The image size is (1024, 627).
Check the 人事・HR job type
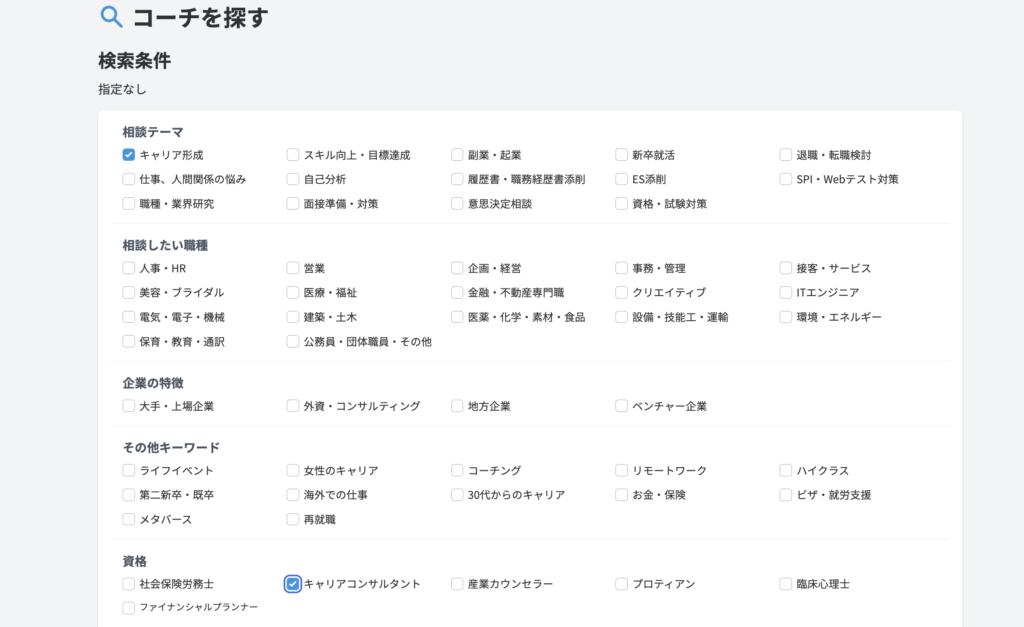tap(129, 268)
